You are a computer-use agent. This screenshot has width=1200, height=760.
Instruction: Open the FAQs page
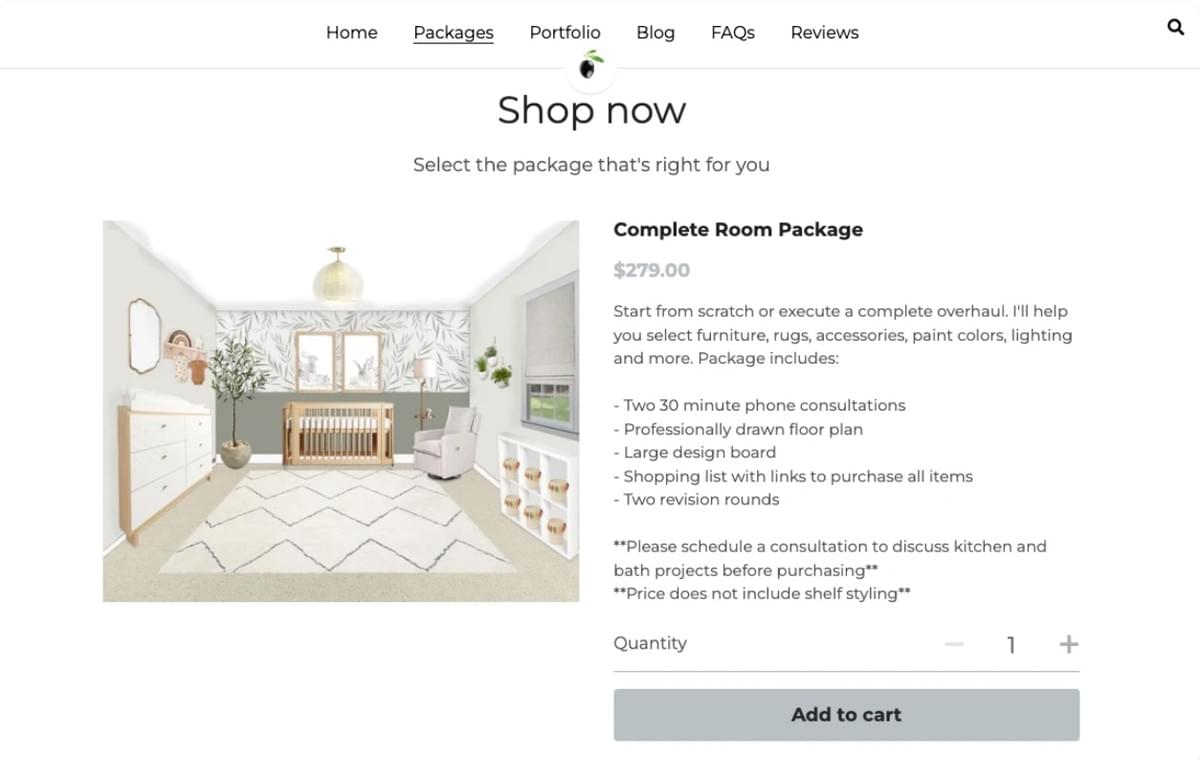[733, 32]
